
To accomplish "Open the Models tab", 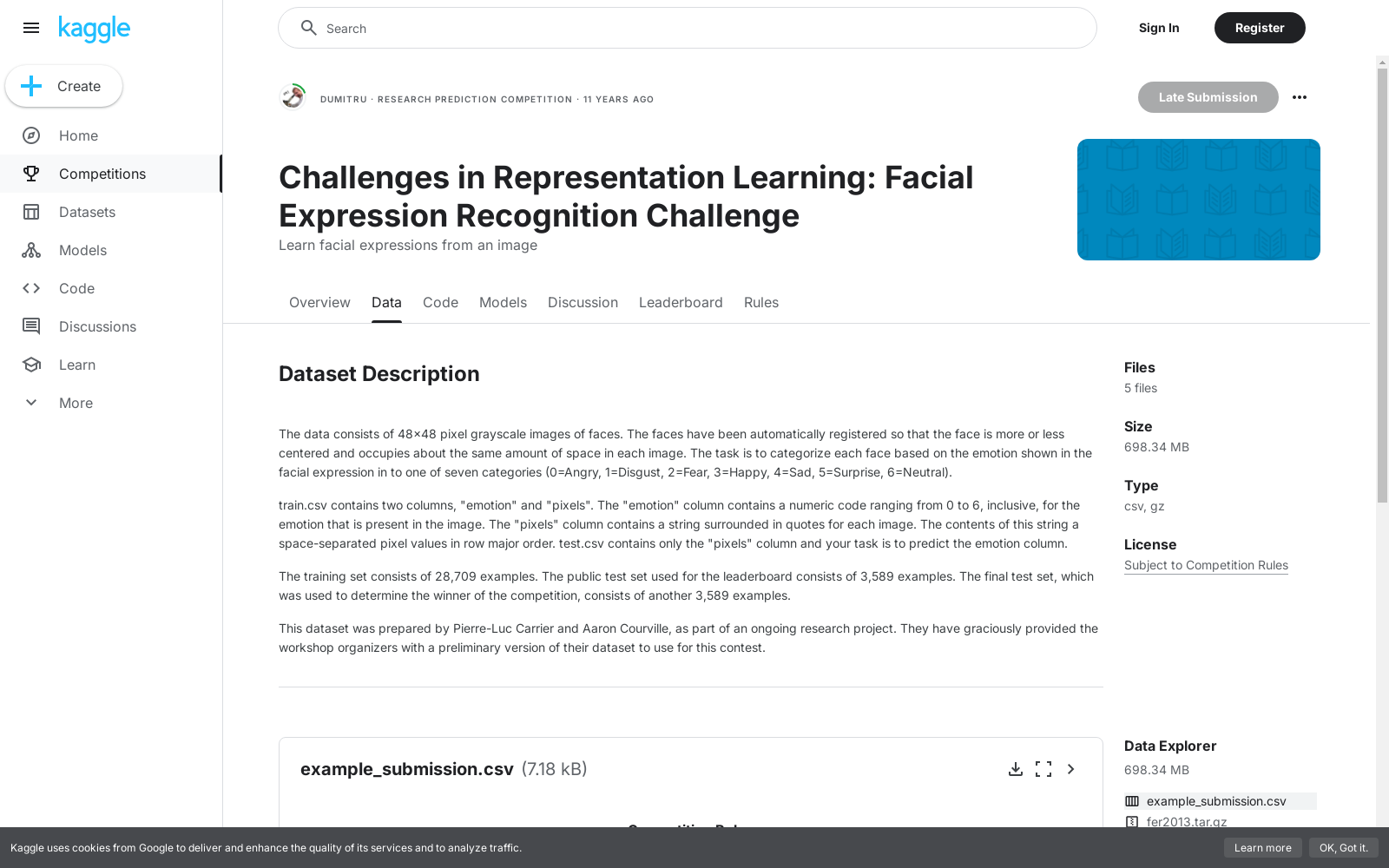I will (503, 302).
